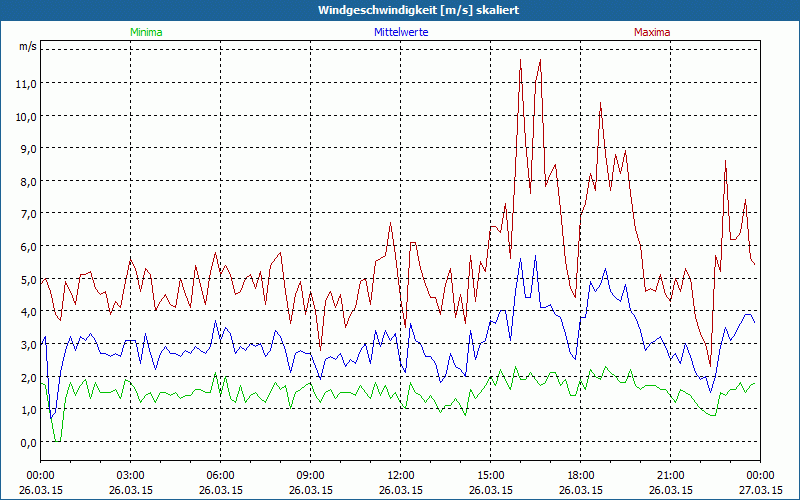Click the 12:00 time axis label
The image size is (800, 500).
point(400,475)
